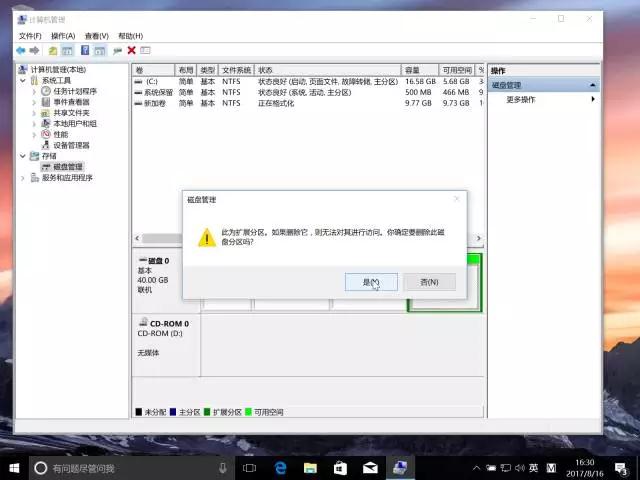Click the Cortana search box
The width and height of the screenshot is (640, 480).
[x=131, y=468]
